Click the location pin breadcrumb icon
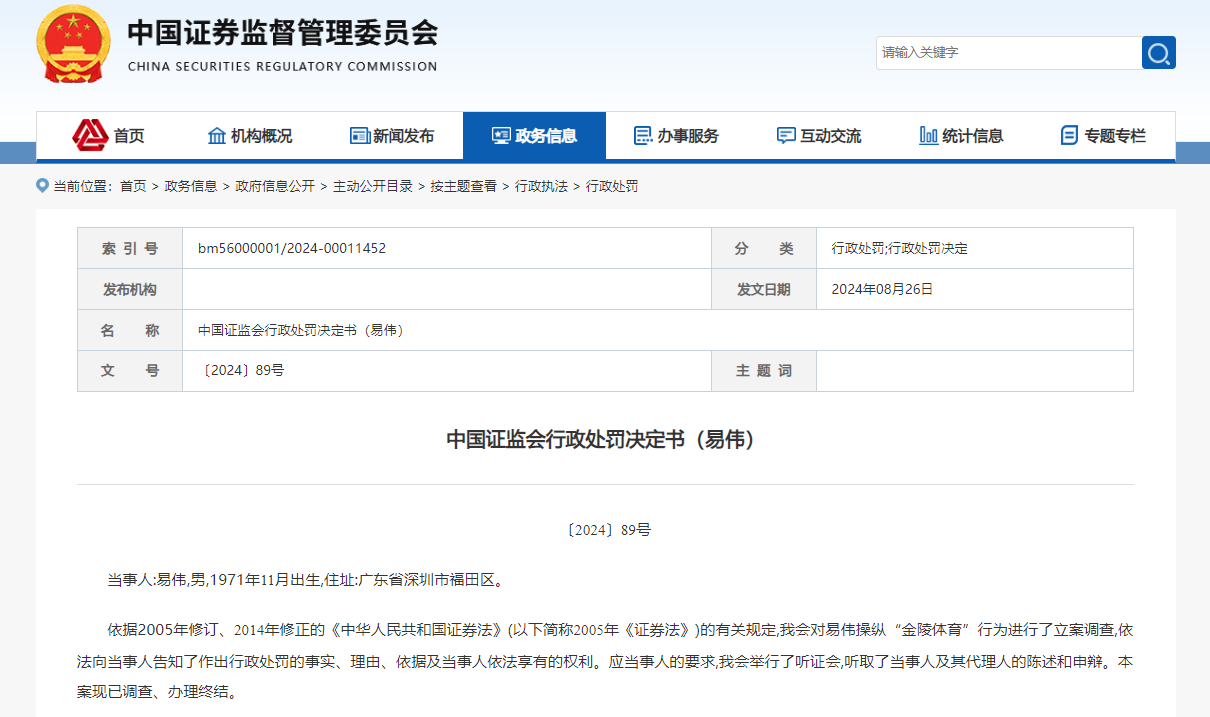The image size is (1210, 717). 42,186
